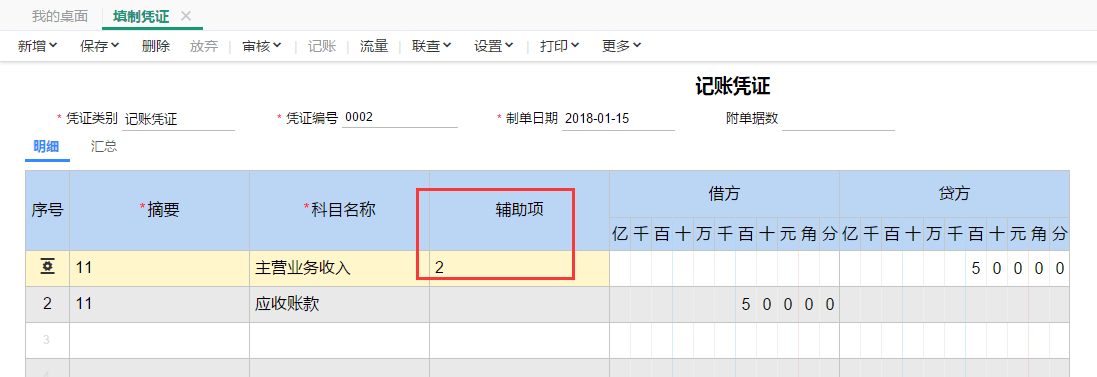
Task: Click 摘要 cell of 主营业务收入 row
Action: point(160,268)
